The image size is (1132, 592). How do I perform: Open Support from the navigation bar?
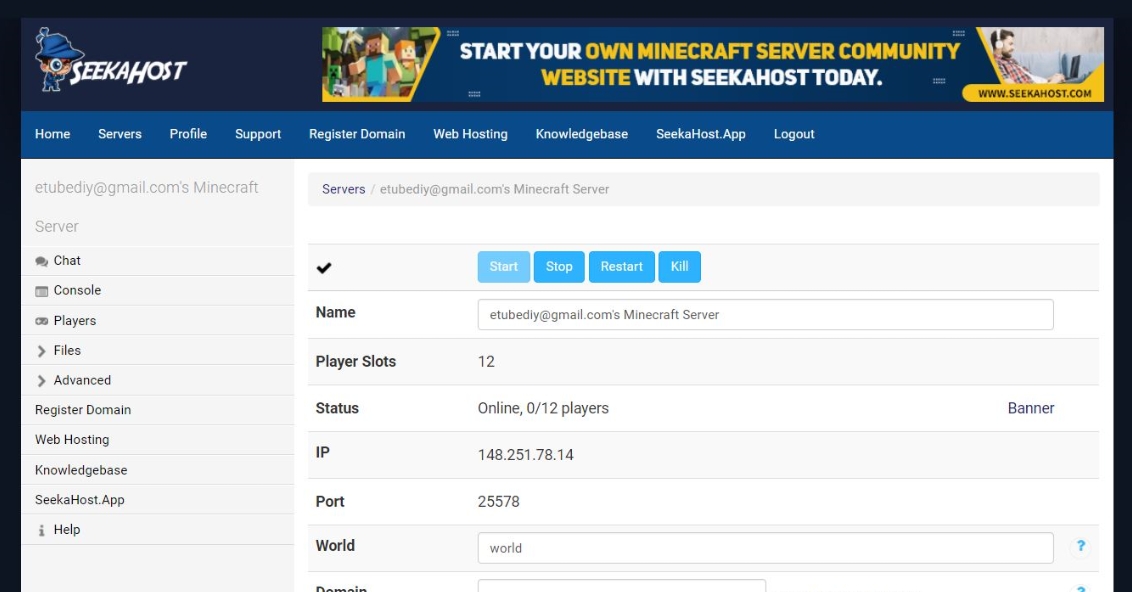pyautogui.click(x=258, y=134)
